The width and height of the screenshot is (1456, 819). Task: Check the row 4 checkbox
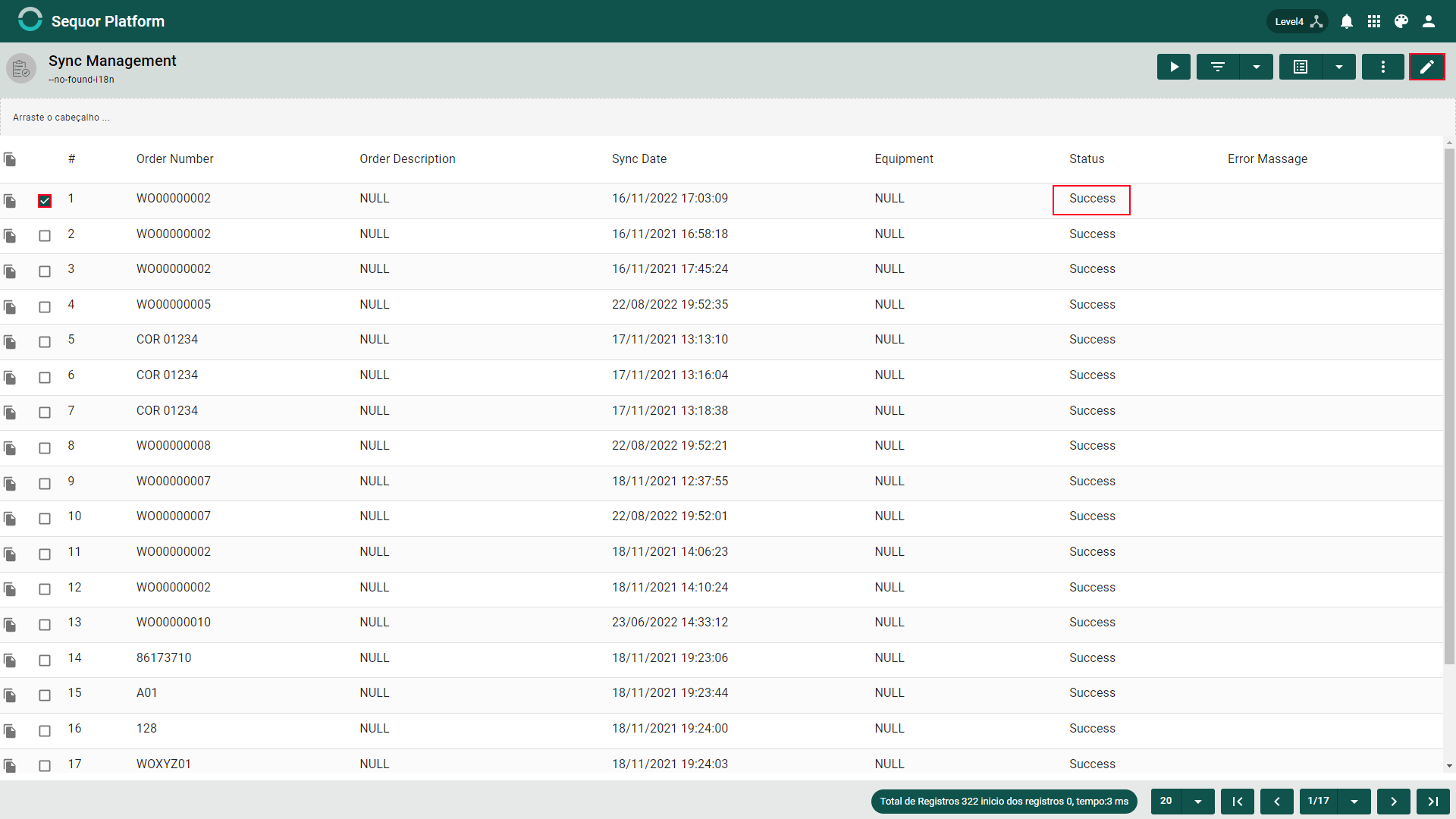pos(45,307)
